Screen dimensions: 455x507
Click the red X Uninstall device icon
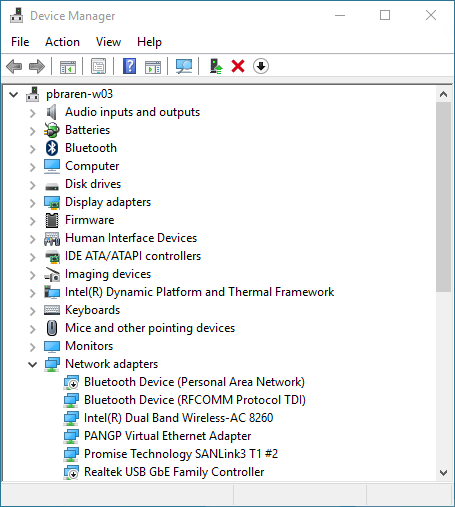238,66
